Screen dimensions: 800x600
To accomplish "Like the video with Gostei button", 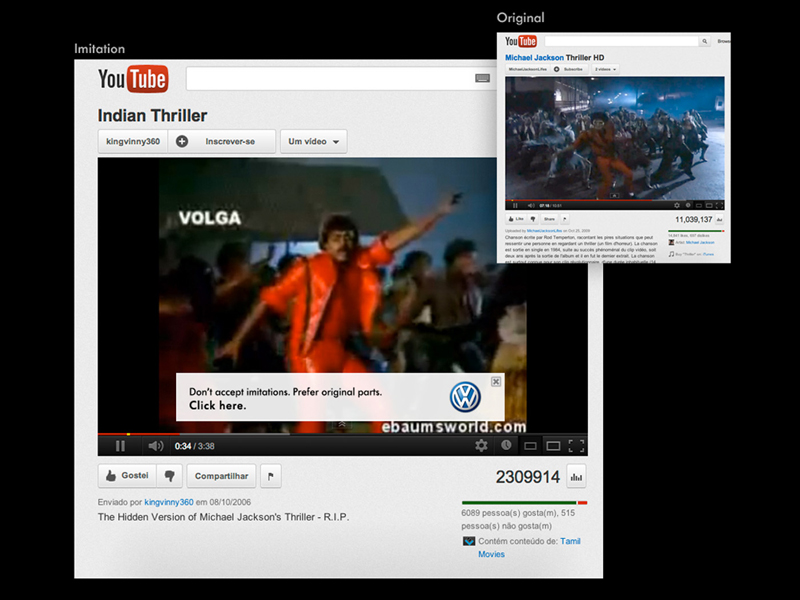I will pos(127,476).
